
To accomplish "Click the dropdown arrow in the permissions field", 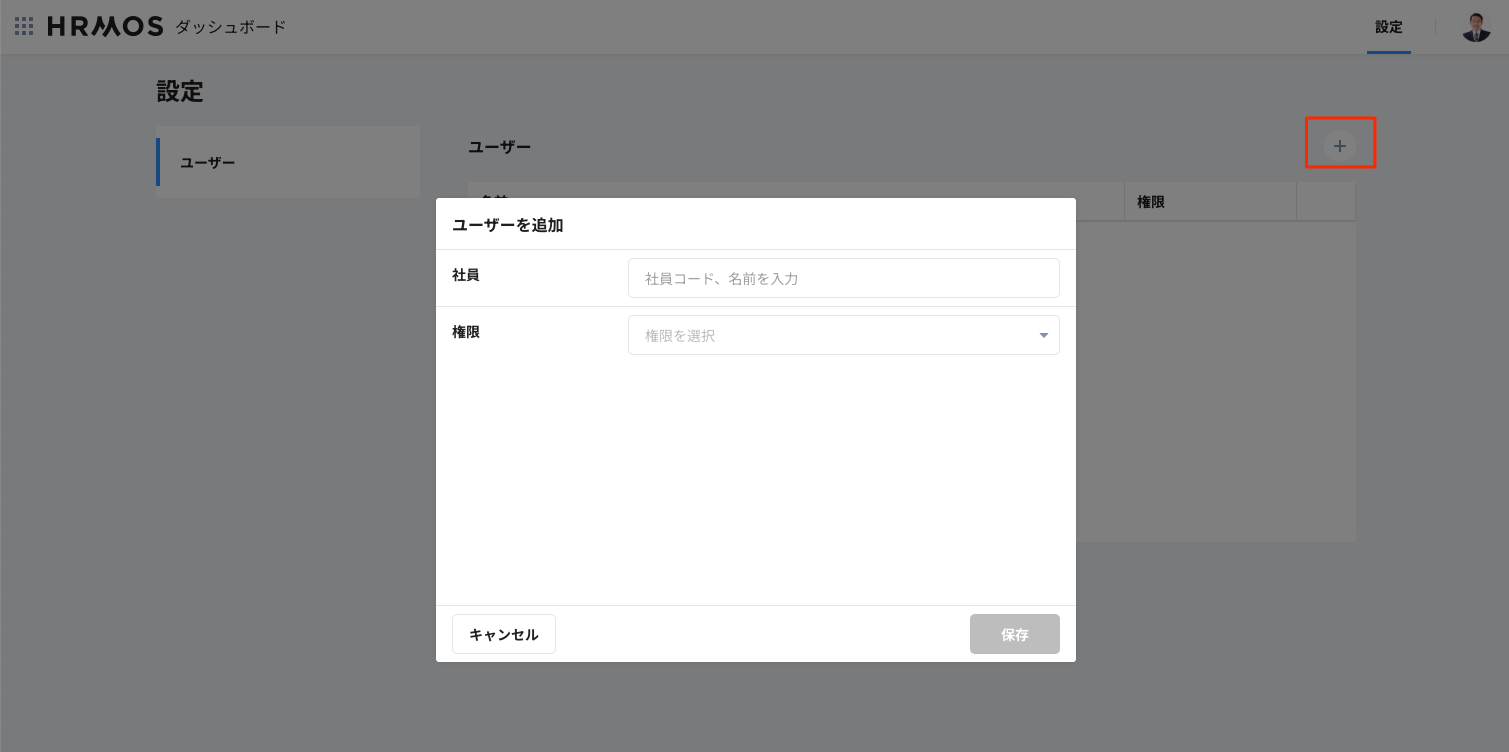I will click(1043, 334).
